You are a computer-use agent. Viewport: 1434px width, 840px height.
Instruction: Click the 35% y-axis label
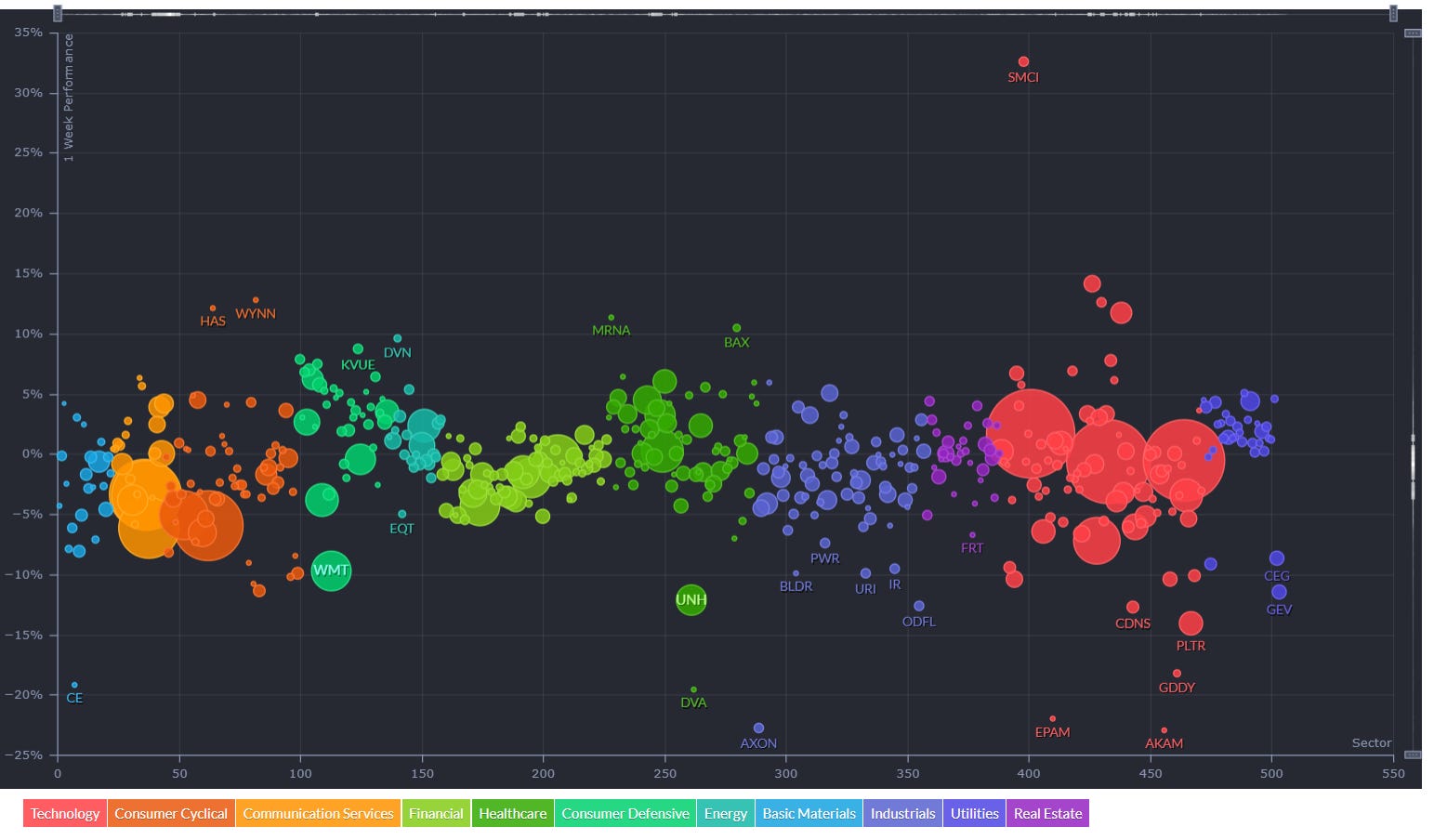coord(29,33)
